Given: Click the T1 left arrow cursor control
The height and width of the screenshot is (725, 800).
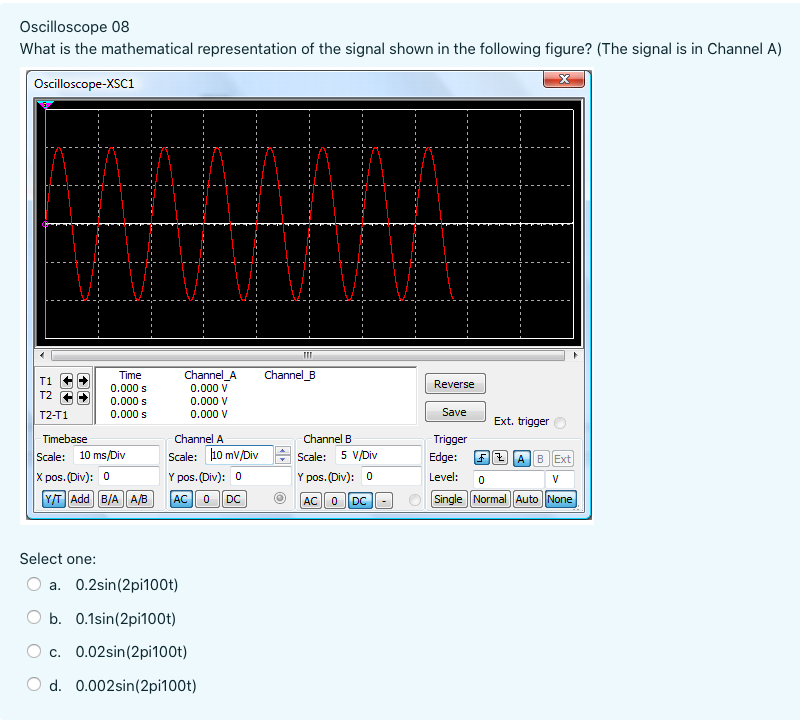Looking at the screenshot, I should [x=67, y=380].
